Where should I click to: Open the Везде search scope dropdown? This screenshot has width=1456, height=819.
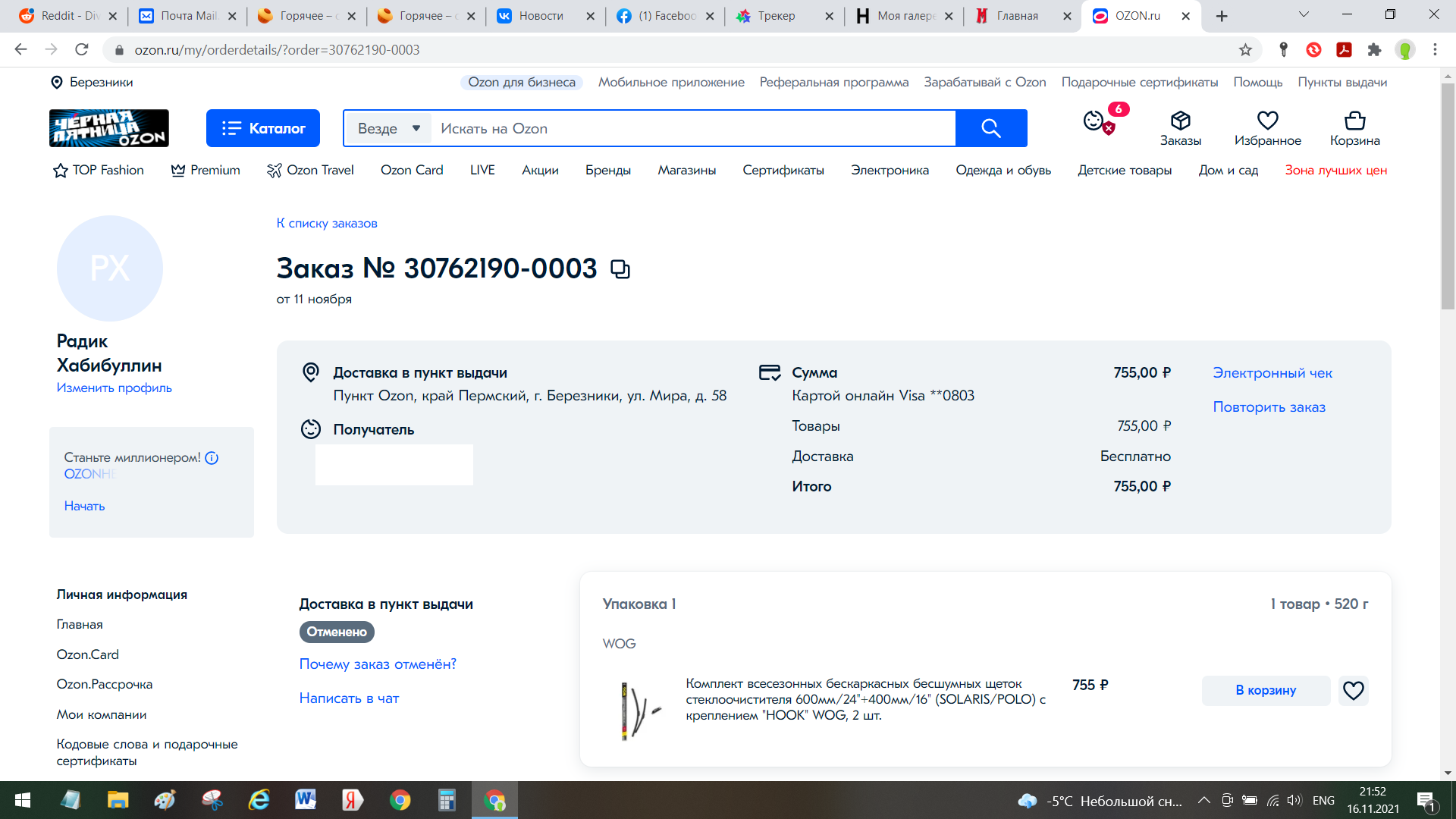tap(388, 128)
